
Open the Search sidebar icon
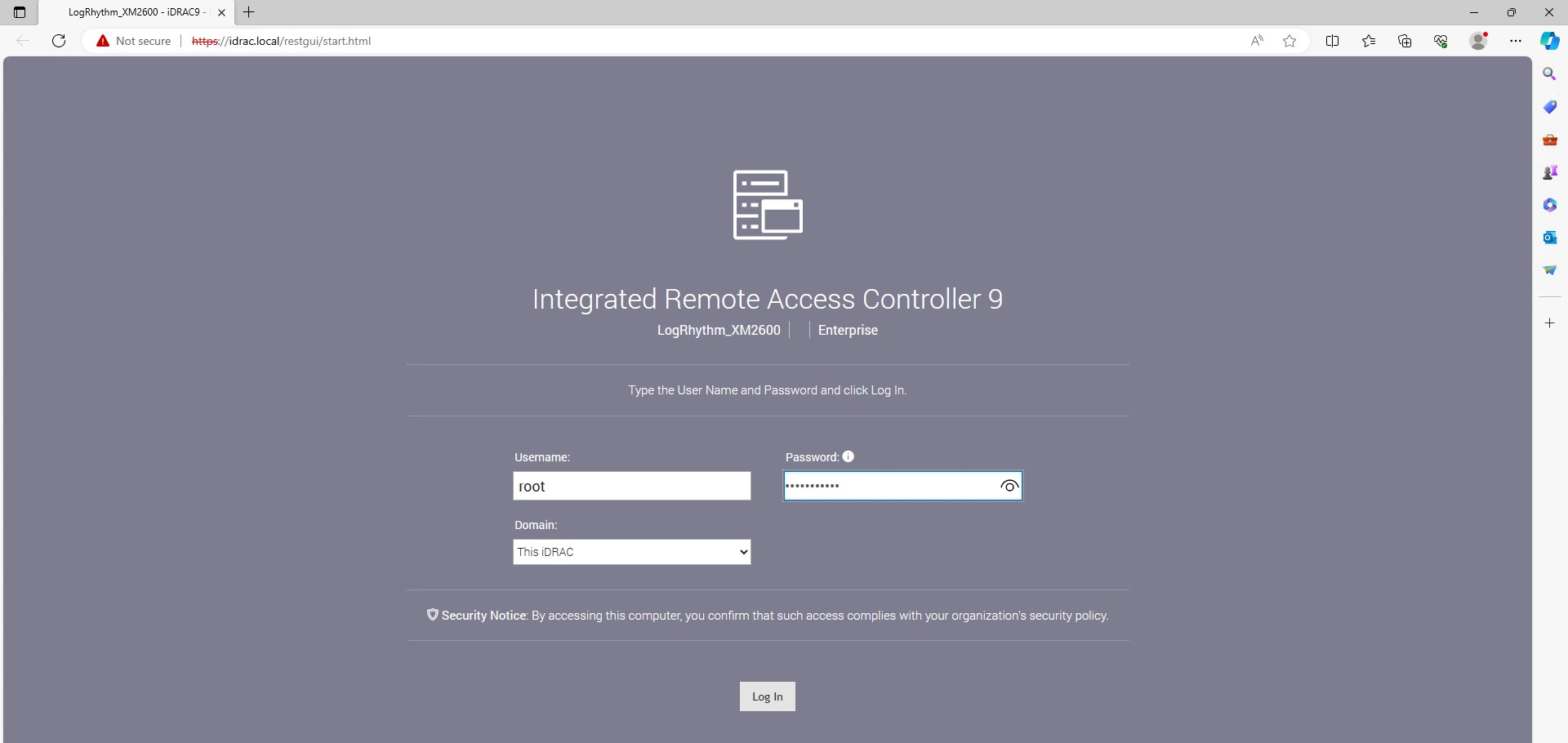pyautogui.click(x=1549, y=73)
